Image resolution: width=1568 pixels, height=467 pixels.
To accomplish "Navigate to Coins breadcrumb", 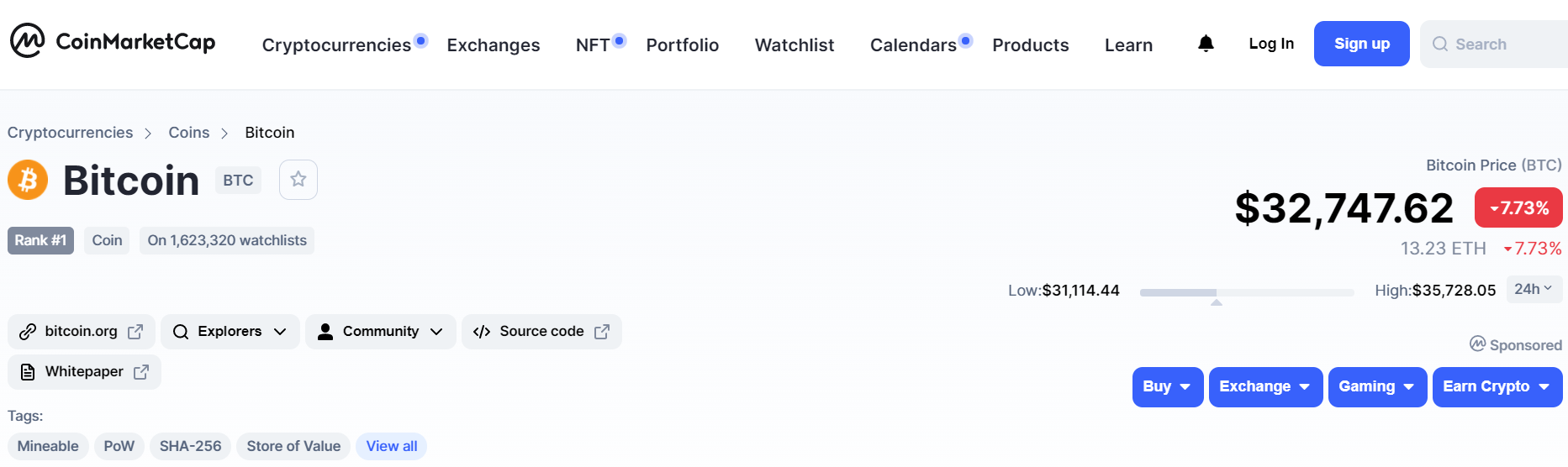I will pos(188,133).
